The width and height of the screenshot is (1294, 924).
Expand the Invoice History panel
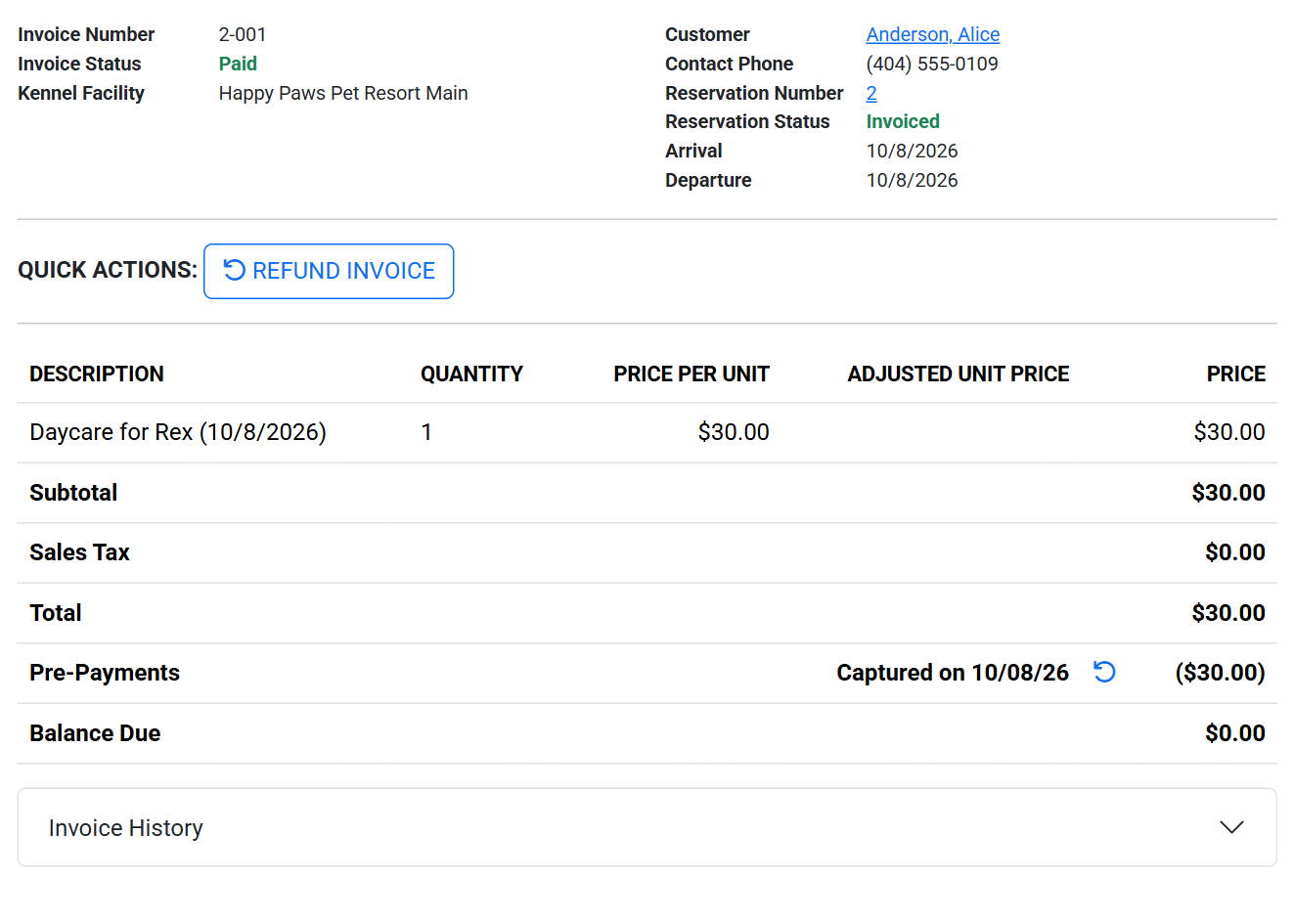coord(647,827)
